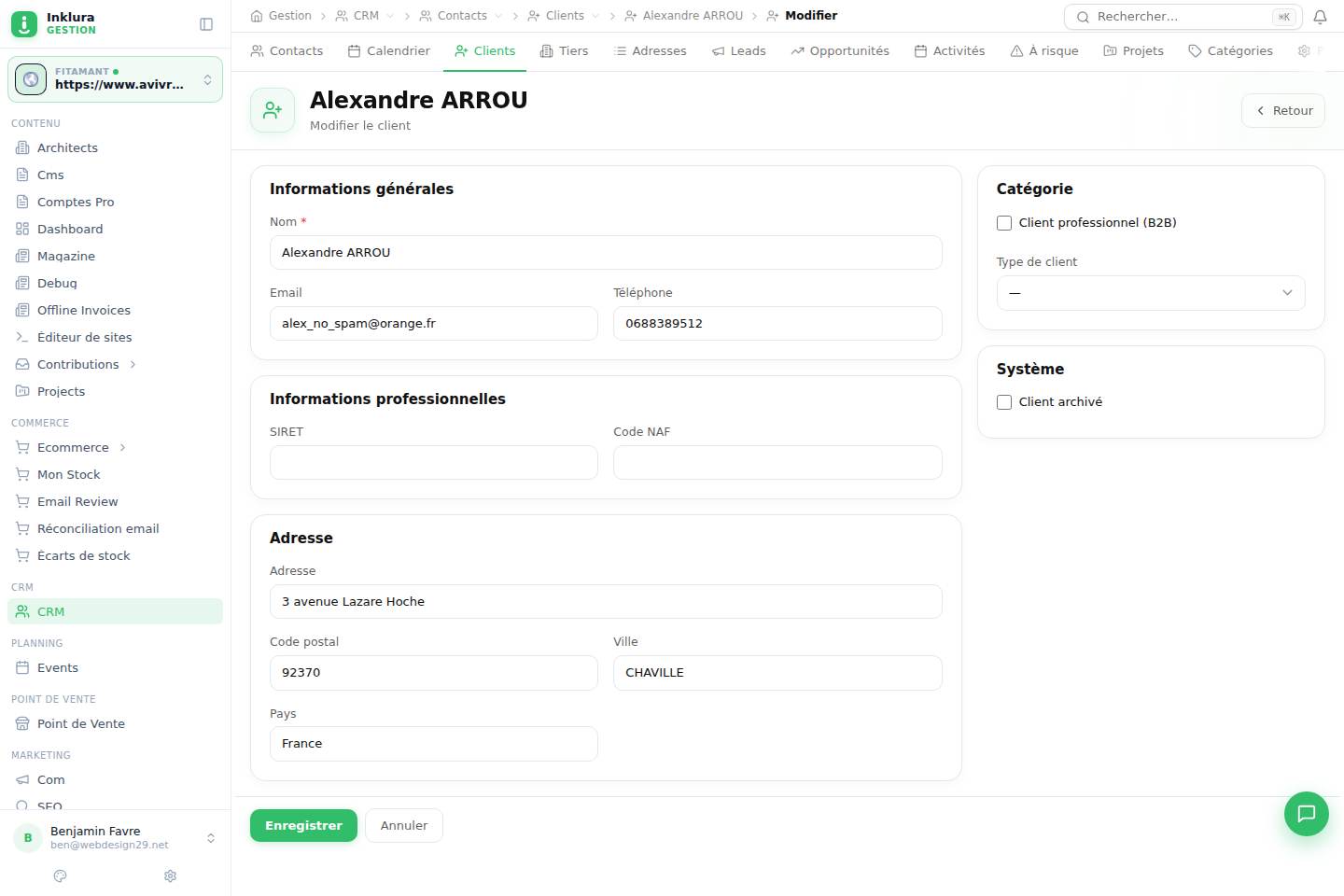
Task: Open Comptes Pro in the sidebar
Action: [115, 202]
